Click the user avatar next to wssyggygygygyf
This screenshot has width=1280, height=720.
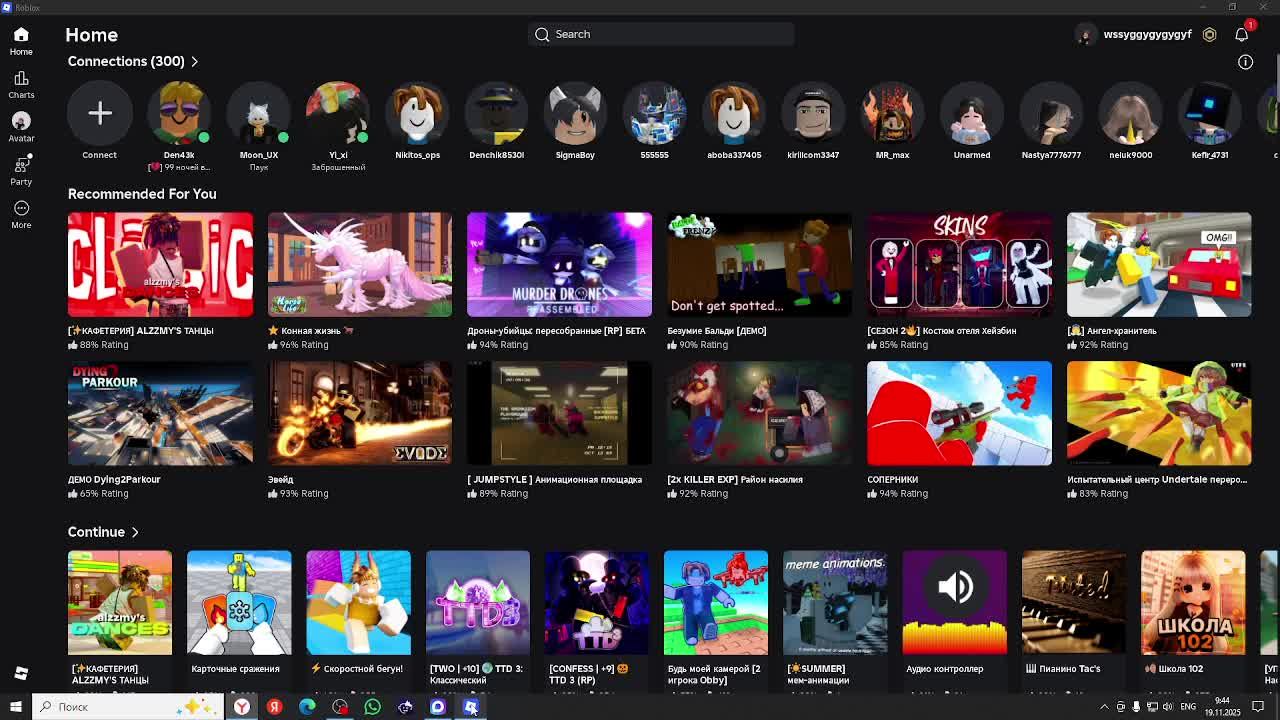pyautogui.click(x=1086, y=34)
